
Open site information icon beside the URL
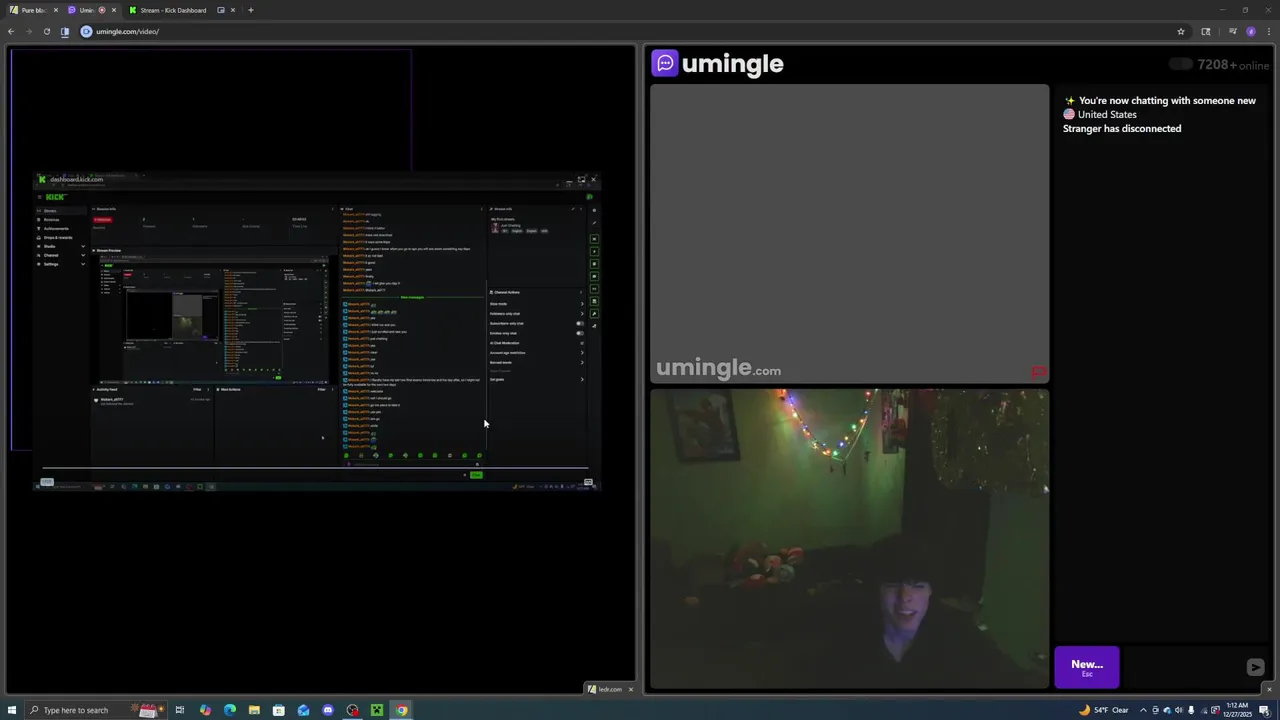pyautogui.click(x=86, y=31)
